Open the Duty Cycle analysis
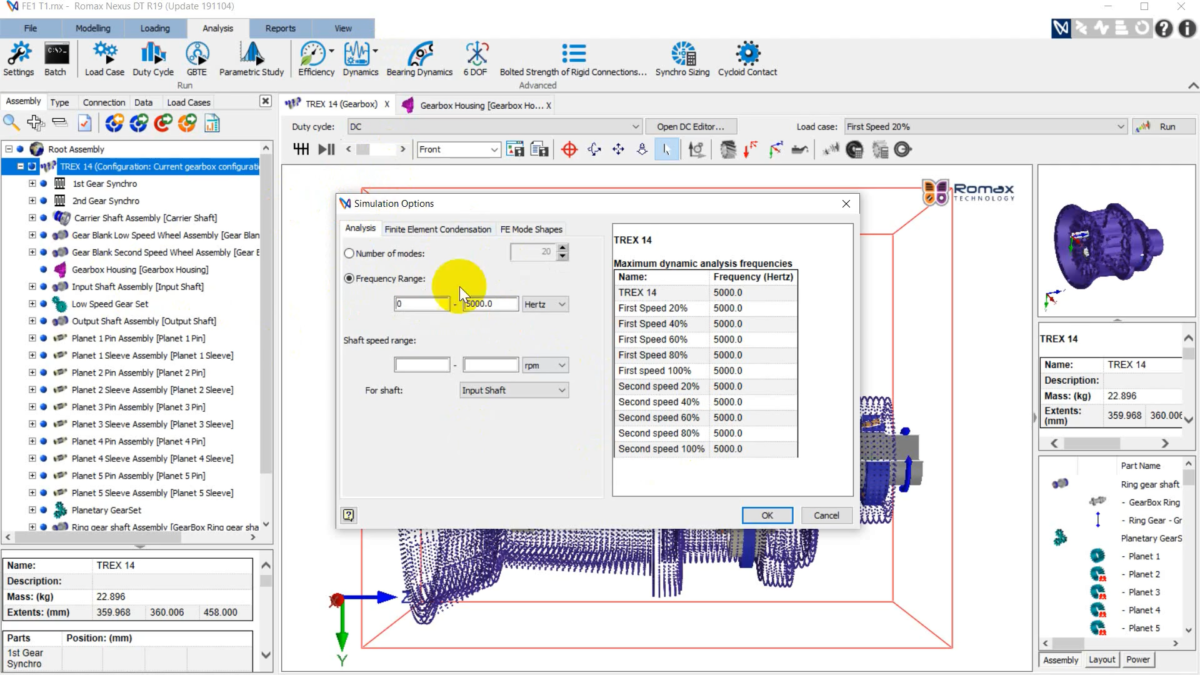 point(153,59)
